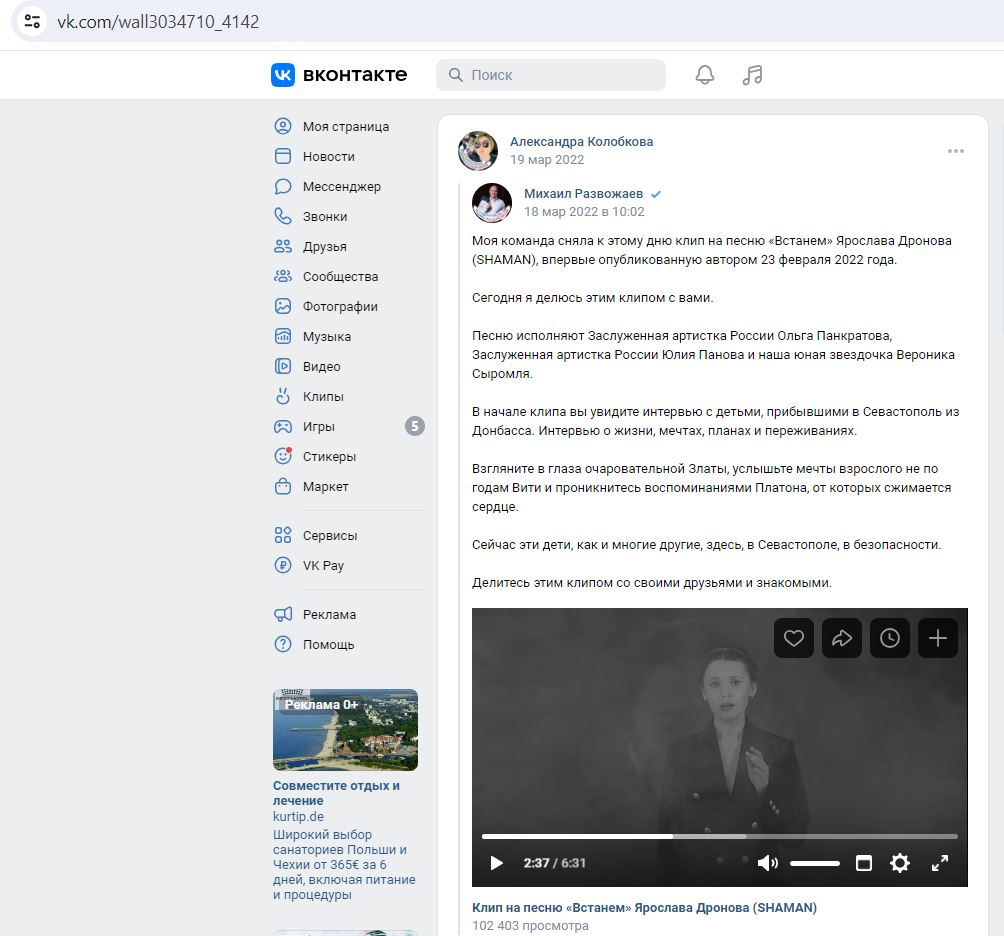Screen dimensions: 1004x936
Task: Open Фотографии picture icon
Action: tap(283, 306)
